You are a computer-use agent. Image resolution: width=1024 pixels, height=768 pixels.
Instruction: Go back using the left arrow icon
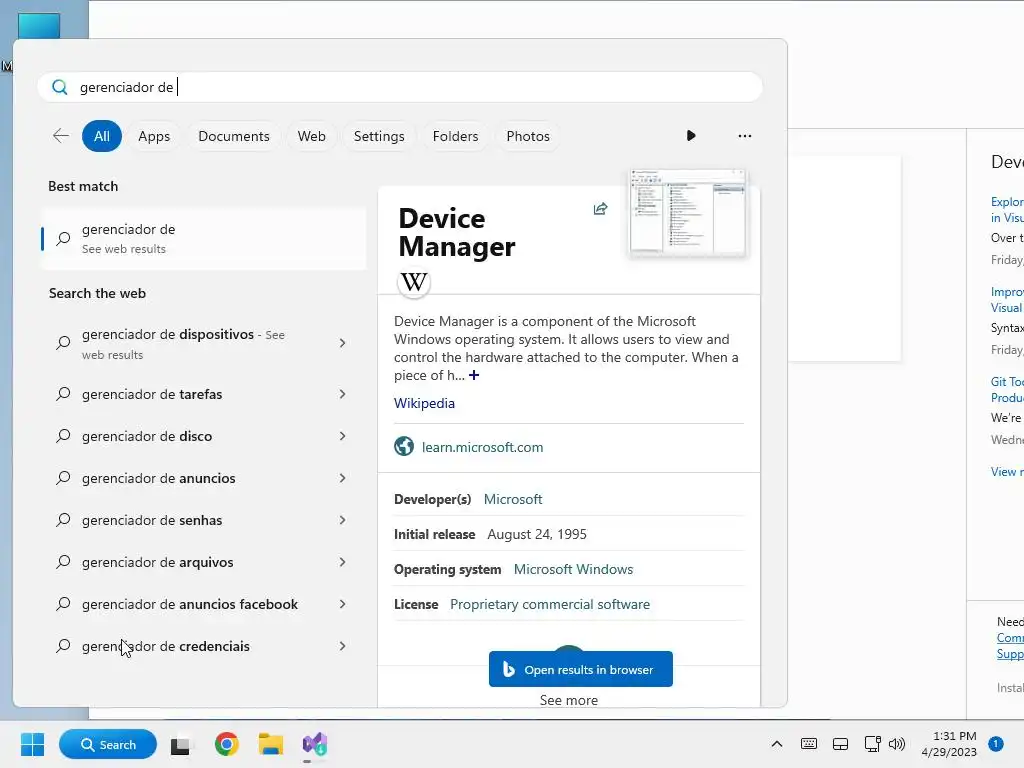(x=61, y=136)
